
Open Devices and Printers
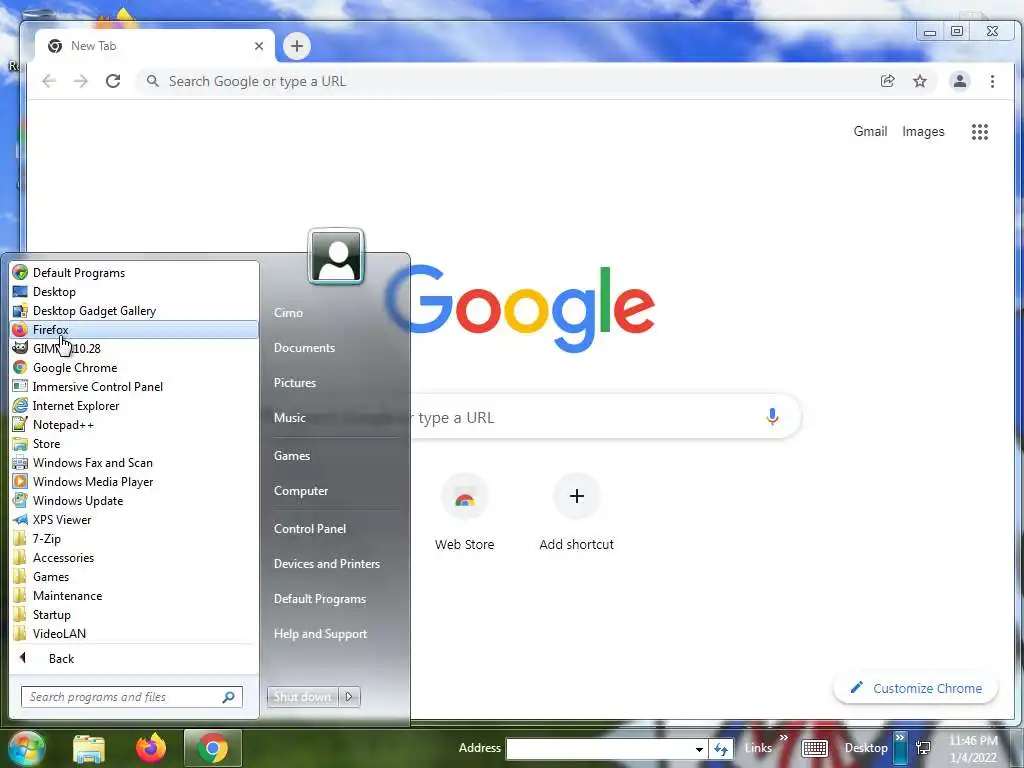[x=327, y=564]
